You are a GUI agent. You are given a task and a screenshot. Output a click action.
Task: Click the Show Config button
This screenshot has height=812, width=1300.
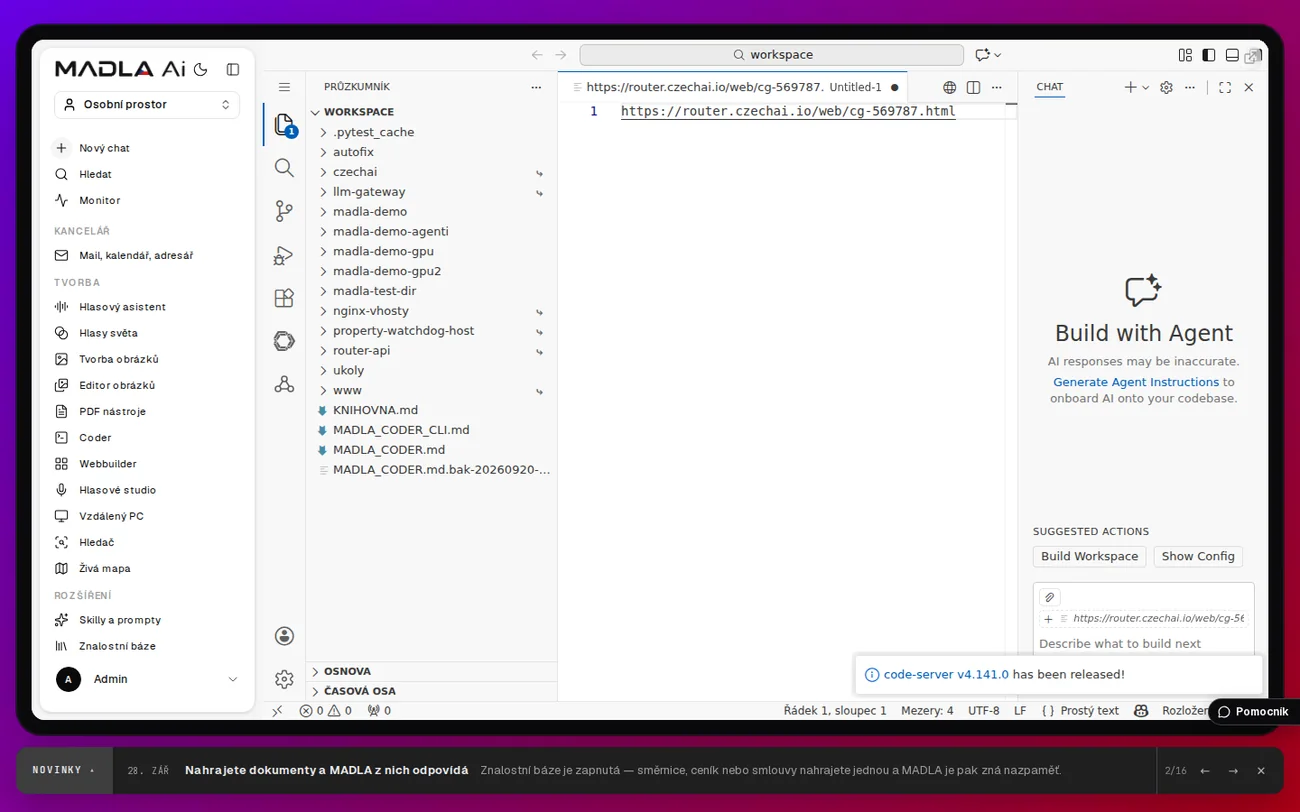click(x=1198, y=556)
